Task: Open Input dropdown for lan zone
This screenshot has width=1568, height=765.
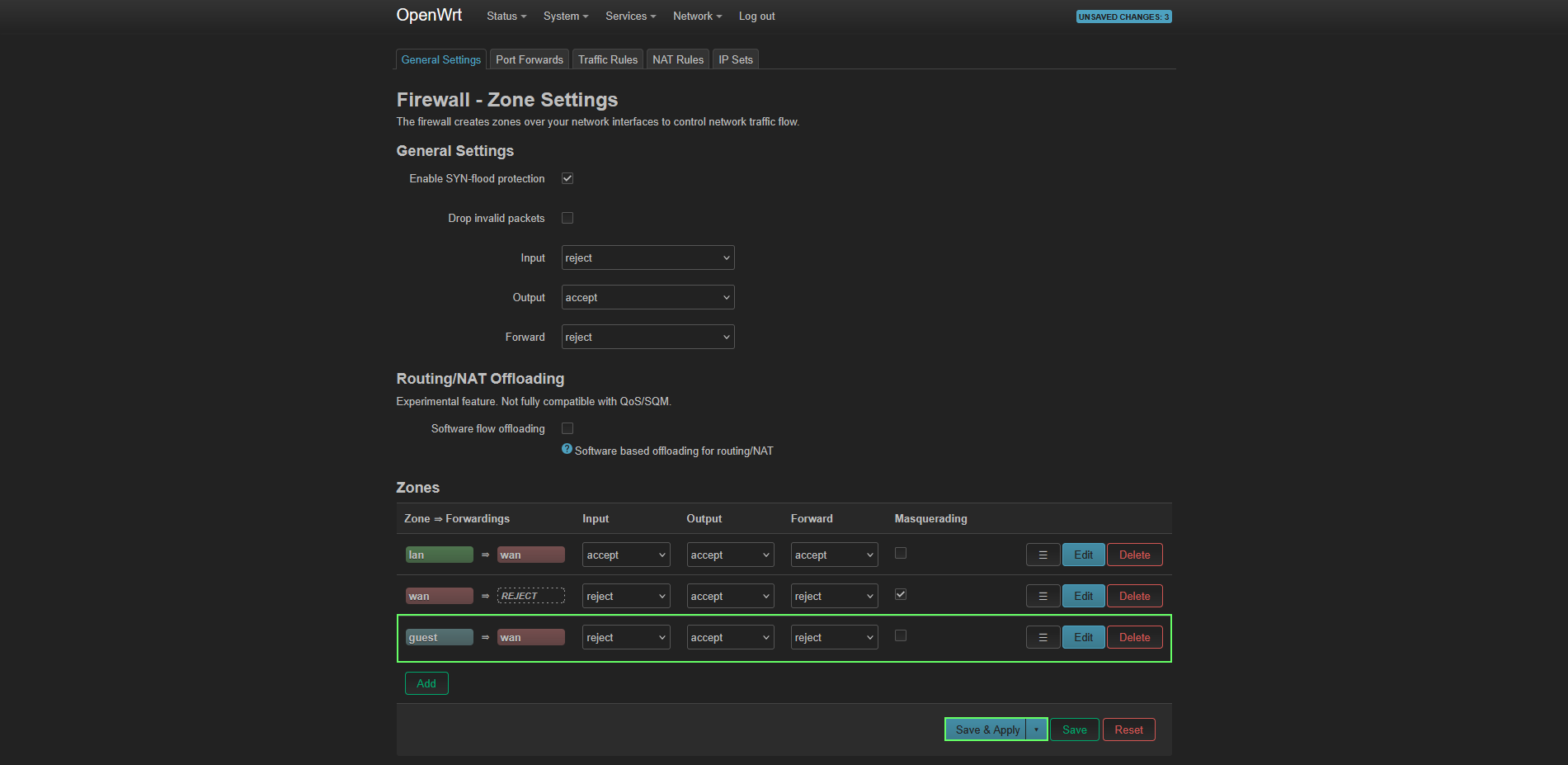Action: [x=626, y=555]
